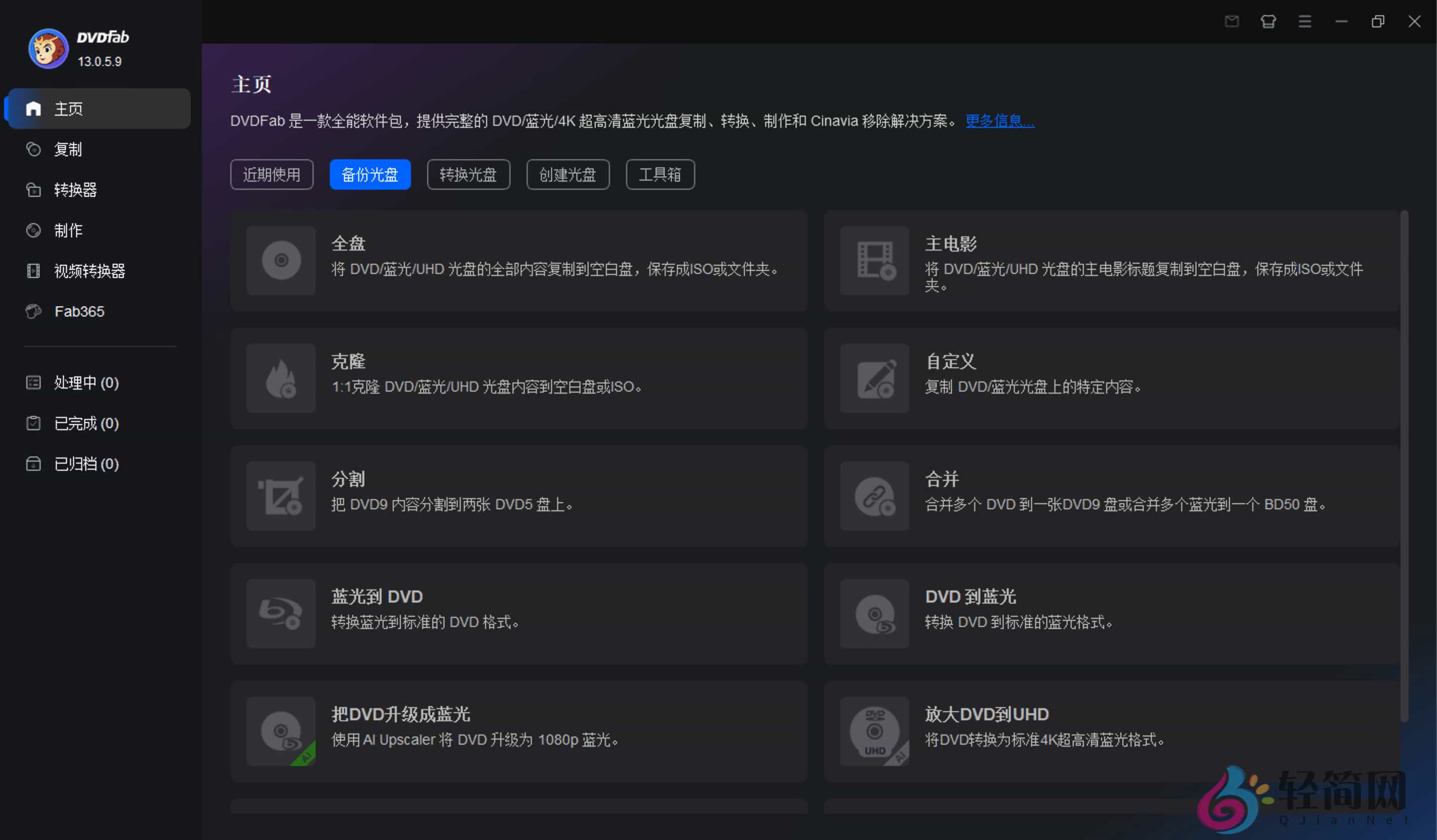Minimize the DVDFab window
1437x840 pixels.
tap(1341, 22)
